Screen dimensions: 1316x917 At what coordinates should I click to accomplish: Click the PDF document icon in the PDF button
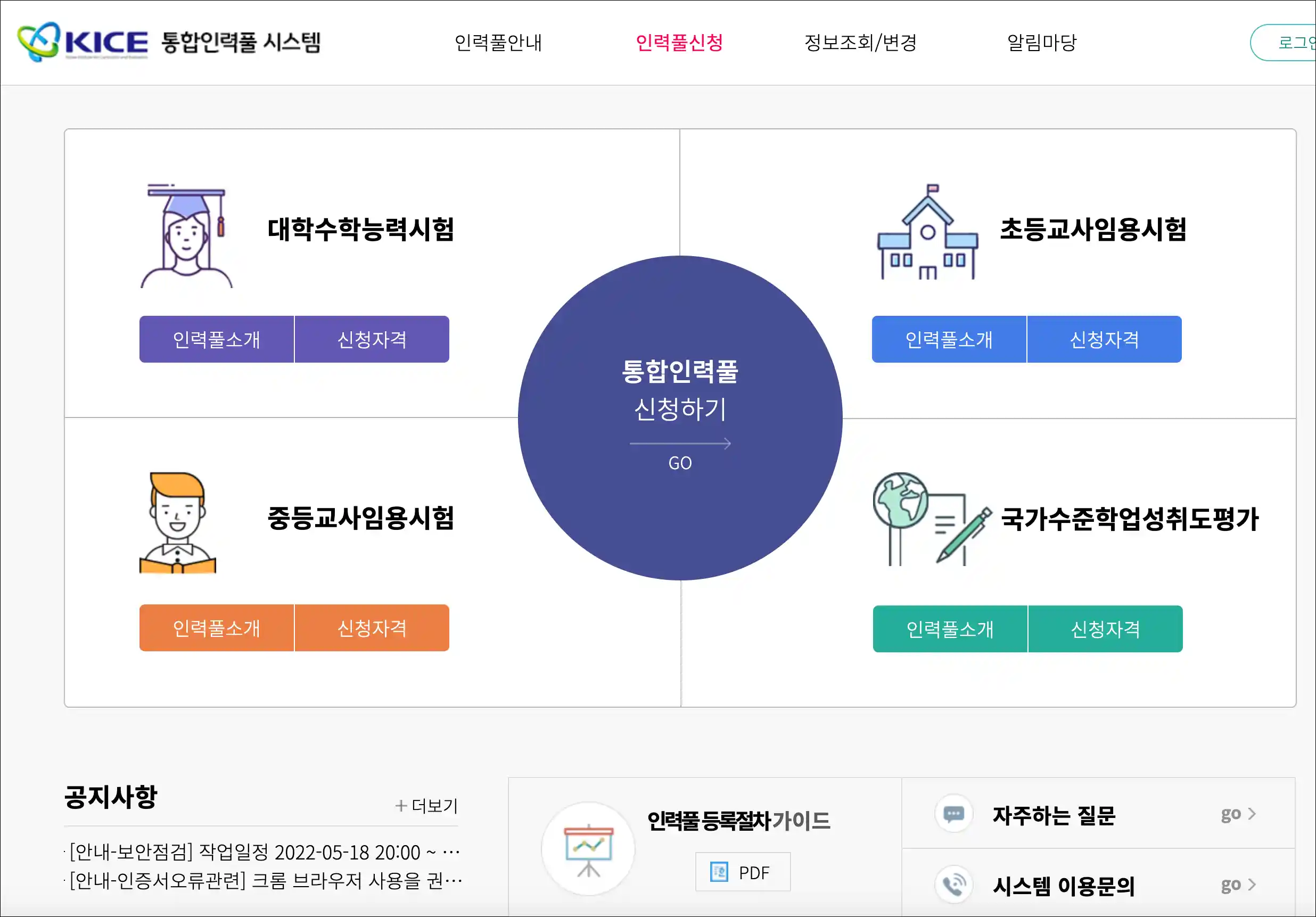(x=719, y=872)
